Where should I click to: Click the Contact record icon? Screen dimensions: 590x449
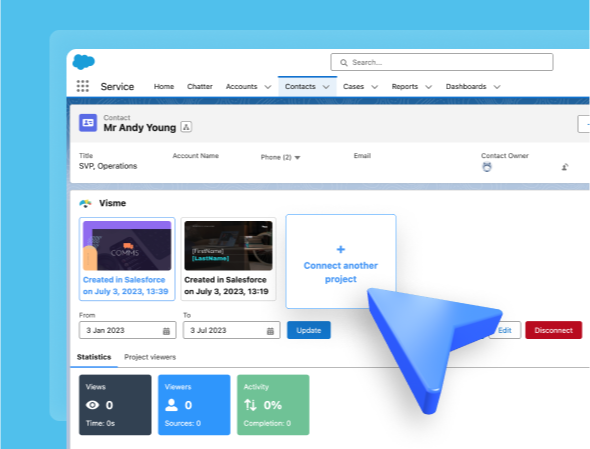(x=88, y=123)
